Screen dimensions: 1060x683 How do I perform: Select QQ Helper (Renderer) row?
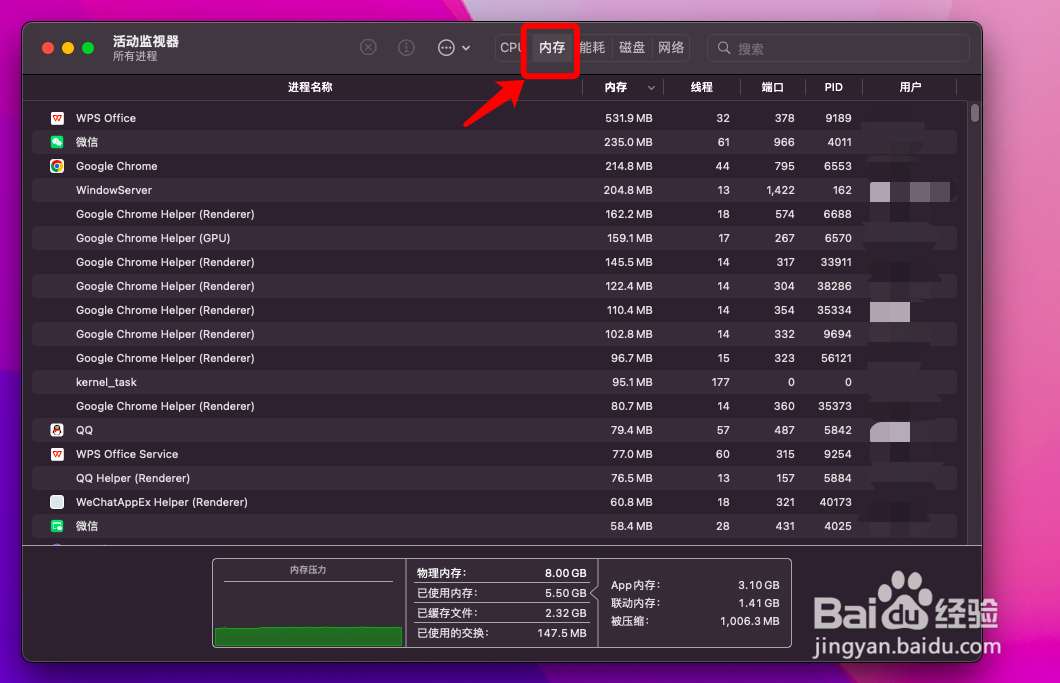tap(494, 478)
